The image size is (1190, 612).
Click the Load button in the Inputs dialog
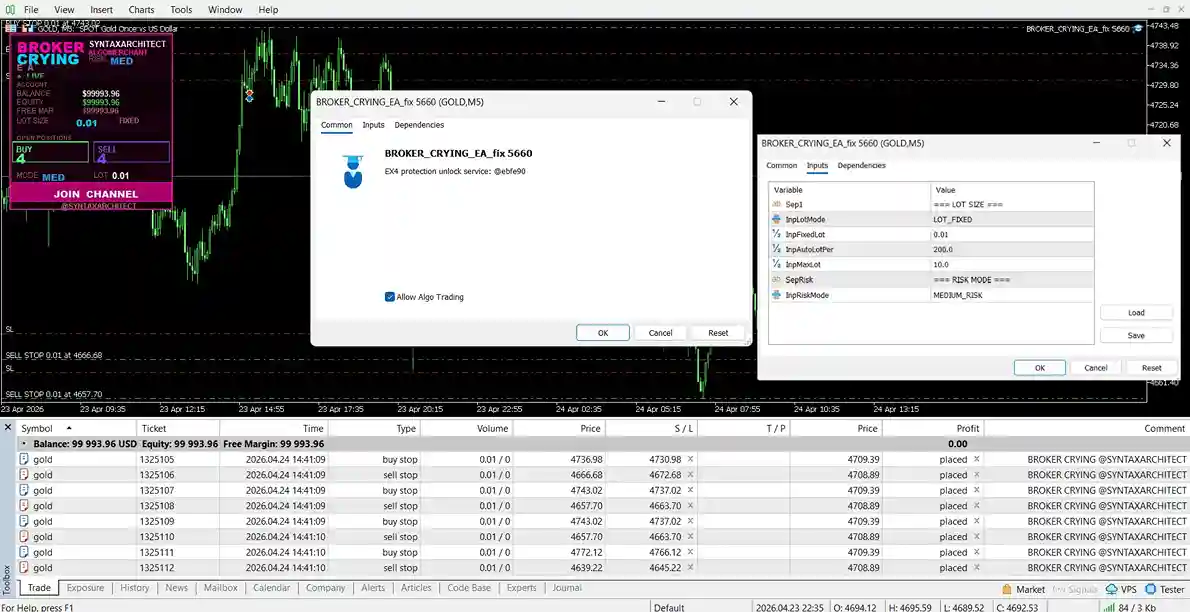1136,313
